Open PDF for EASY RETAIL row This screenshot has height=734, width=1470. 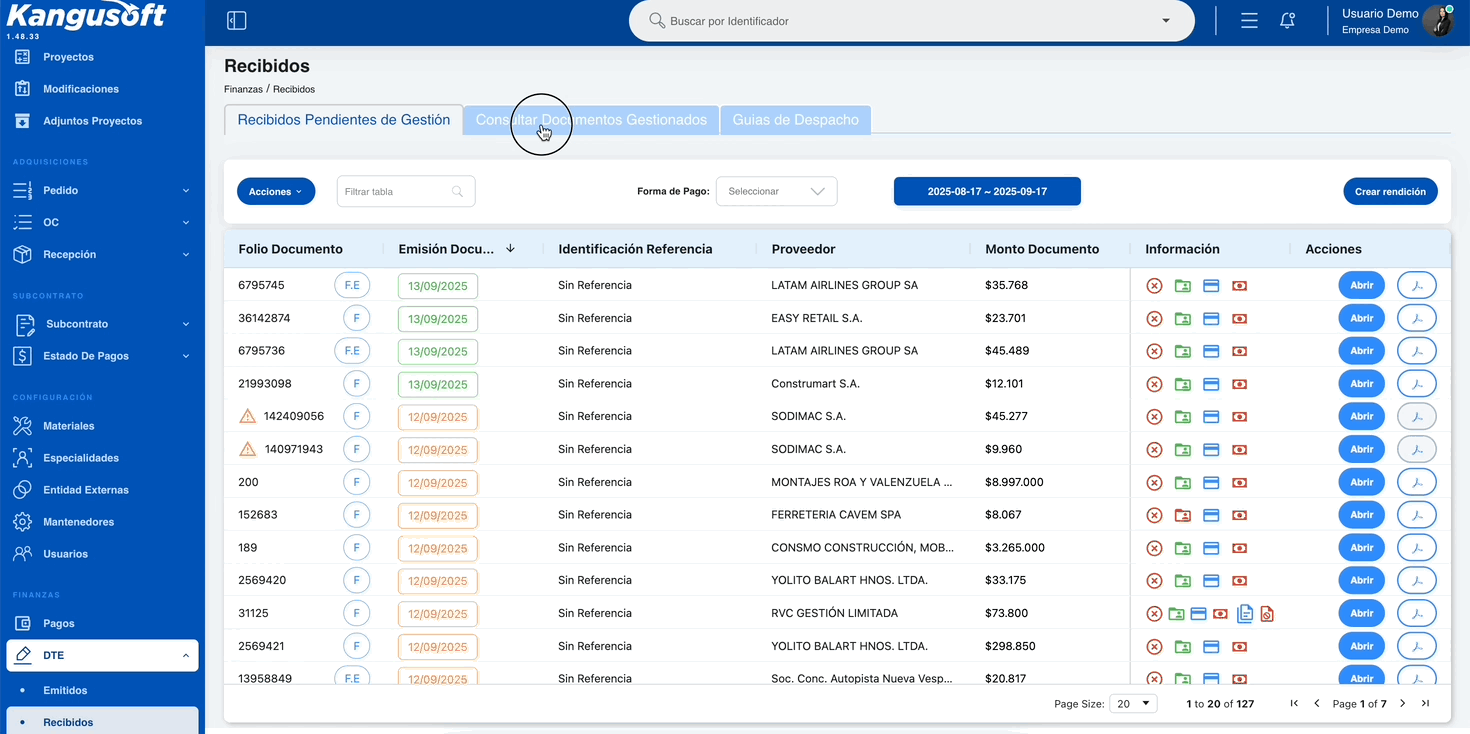[1416, 318]
